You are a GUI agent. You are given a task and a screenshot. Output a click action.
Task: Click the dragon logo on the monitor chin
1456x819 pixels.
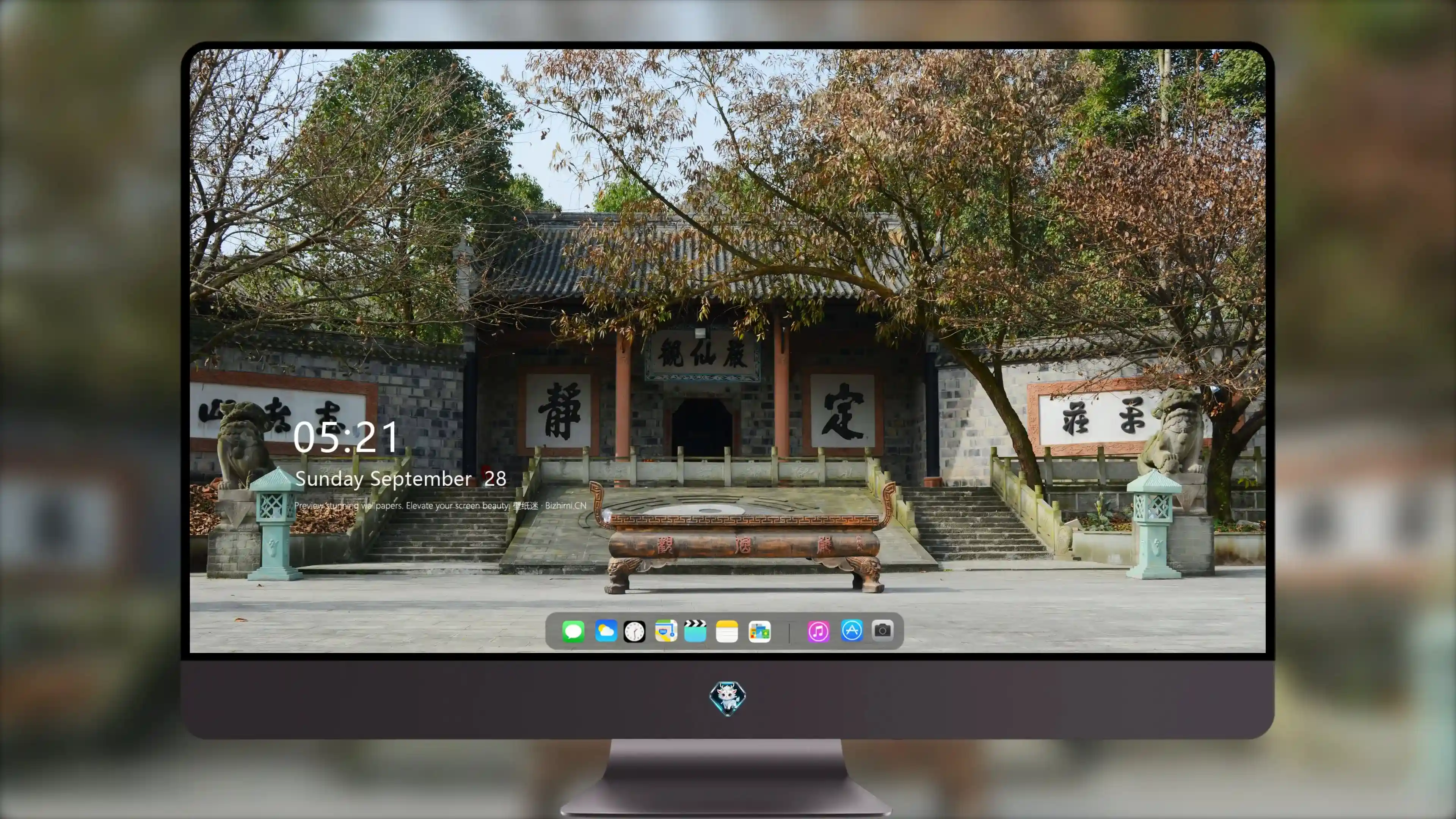tap(728, 698)
